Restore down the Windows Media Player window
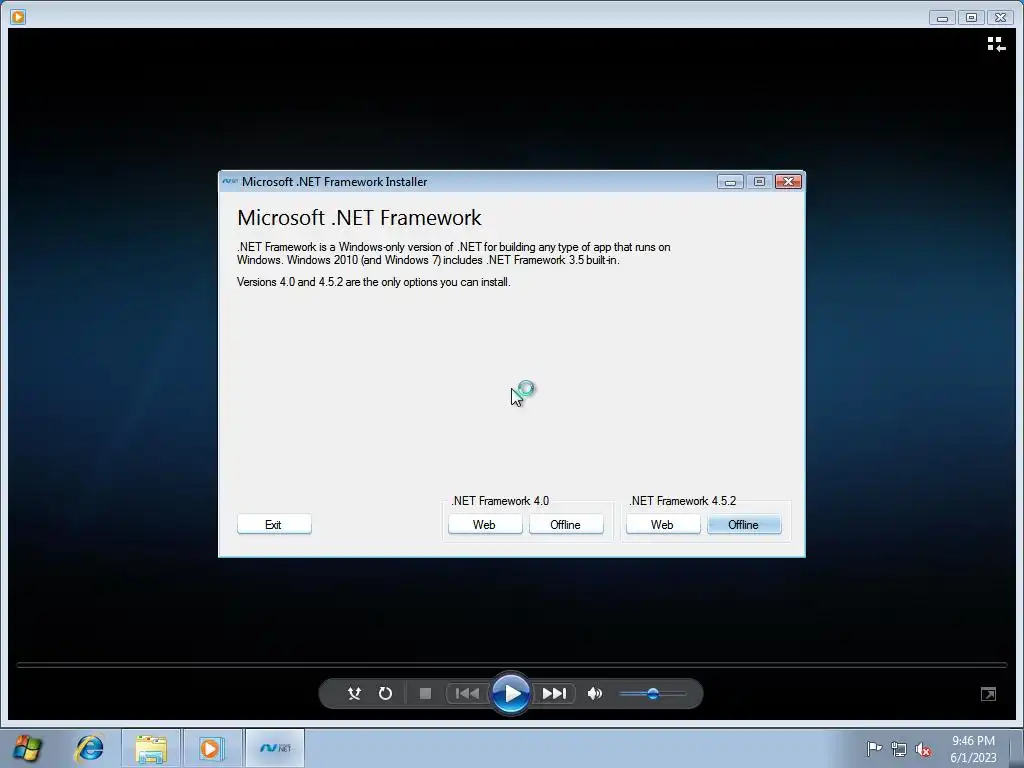Screen dimensions: 1024x768 971,18
